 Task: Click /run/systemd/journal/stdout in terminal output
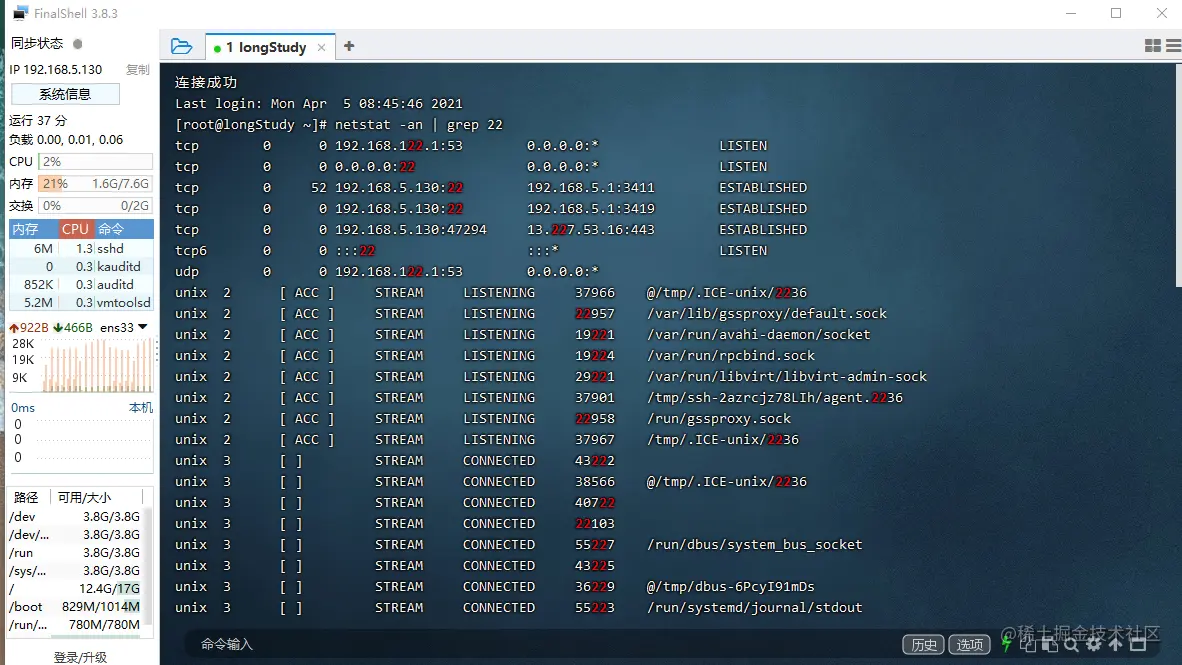tap(755, 607)
